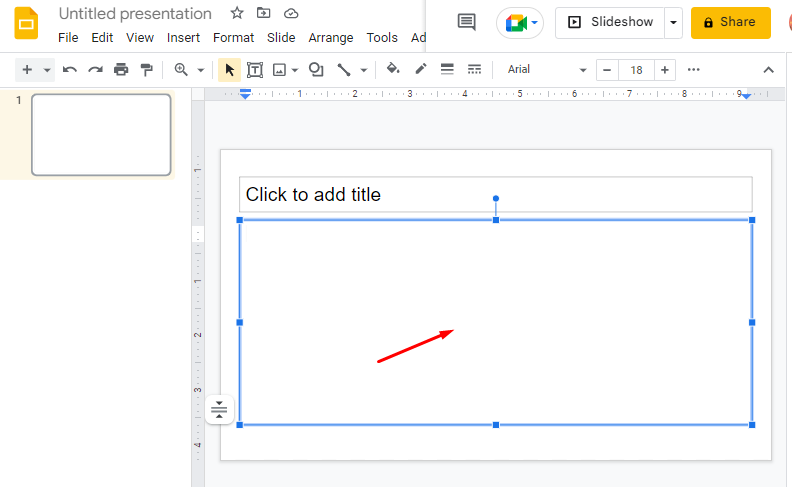Image resolution: width=792 pixels, height=487 pixels.
Task: Open the Format menu
Action: coord(233,38)
